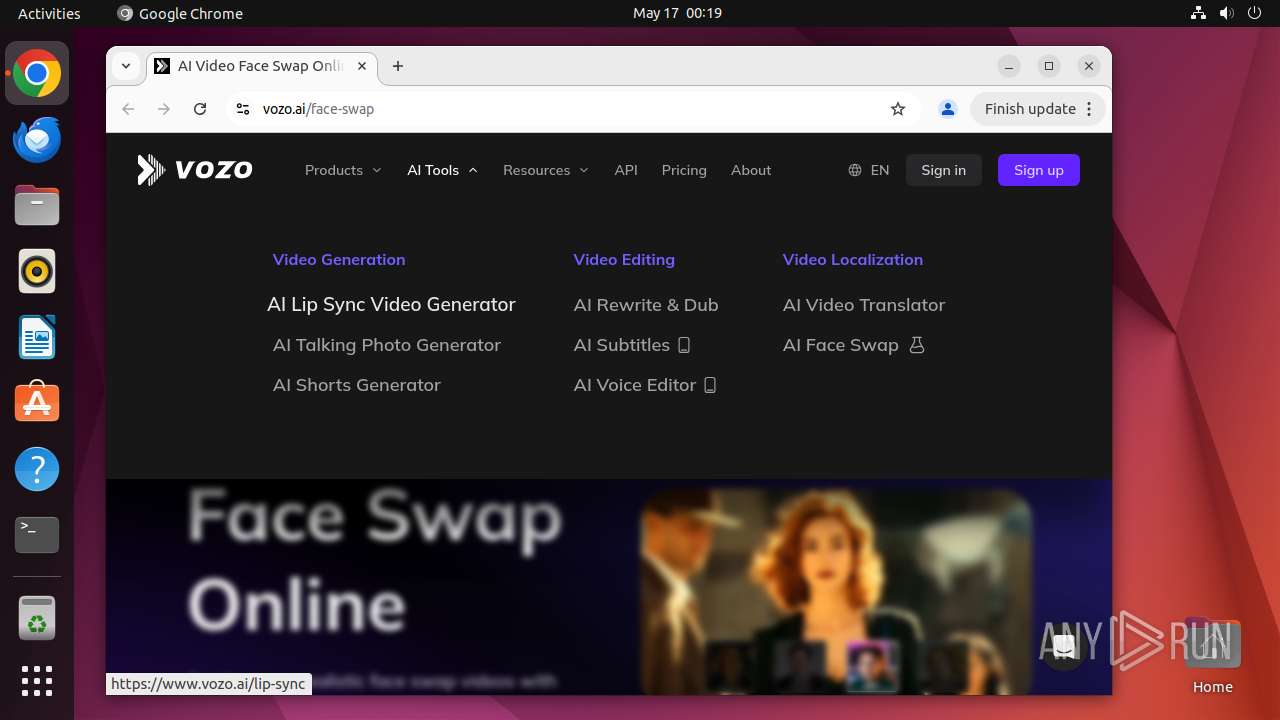Open the Chrome profile icon

(948, 109)
